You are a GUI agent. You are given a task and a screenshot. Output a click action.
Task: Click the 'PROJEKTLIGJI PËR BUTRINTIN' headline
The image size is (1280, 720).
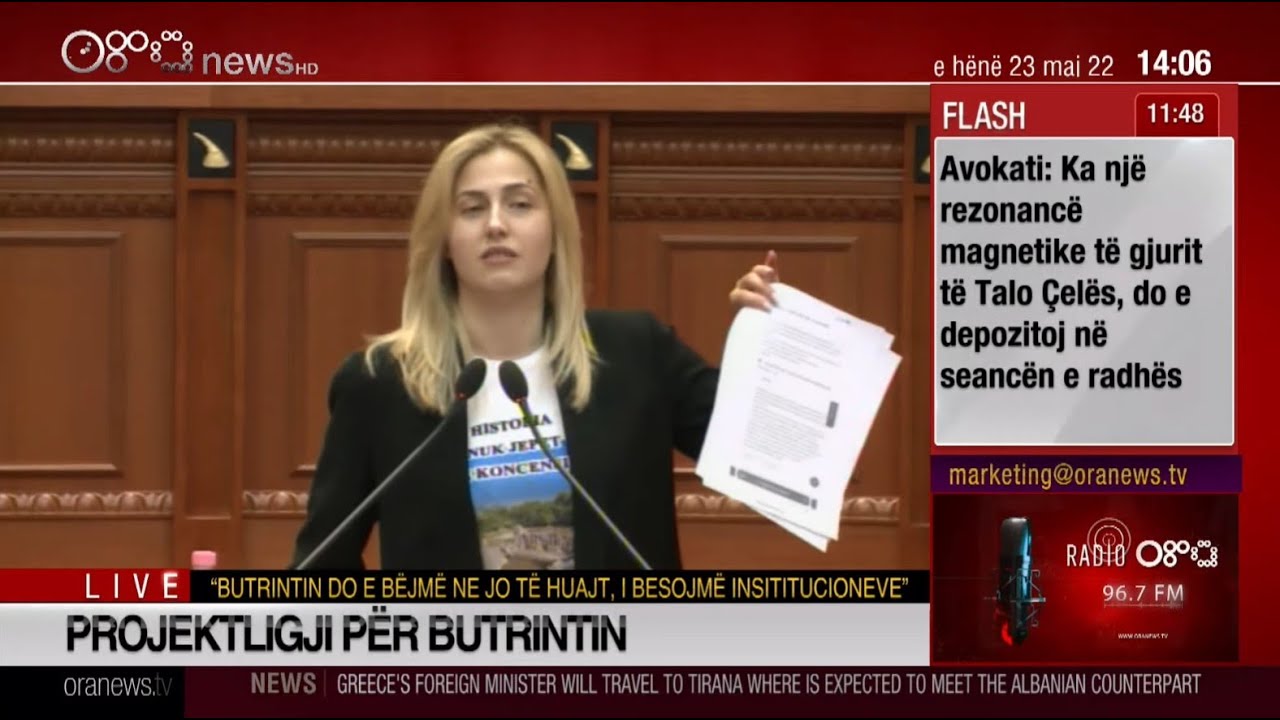pyautogui.click(x=346, y=634)
